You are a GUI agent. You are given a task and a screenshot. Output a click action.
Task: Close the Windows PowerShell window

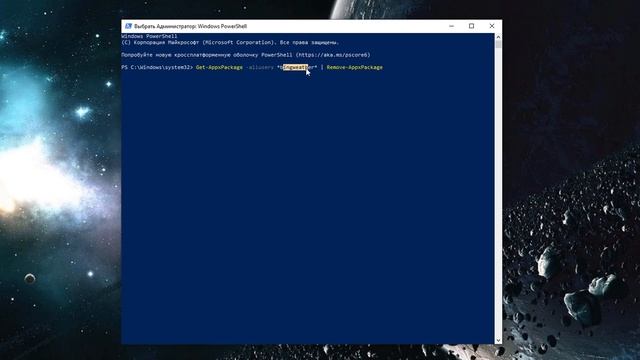pos(492,26)
